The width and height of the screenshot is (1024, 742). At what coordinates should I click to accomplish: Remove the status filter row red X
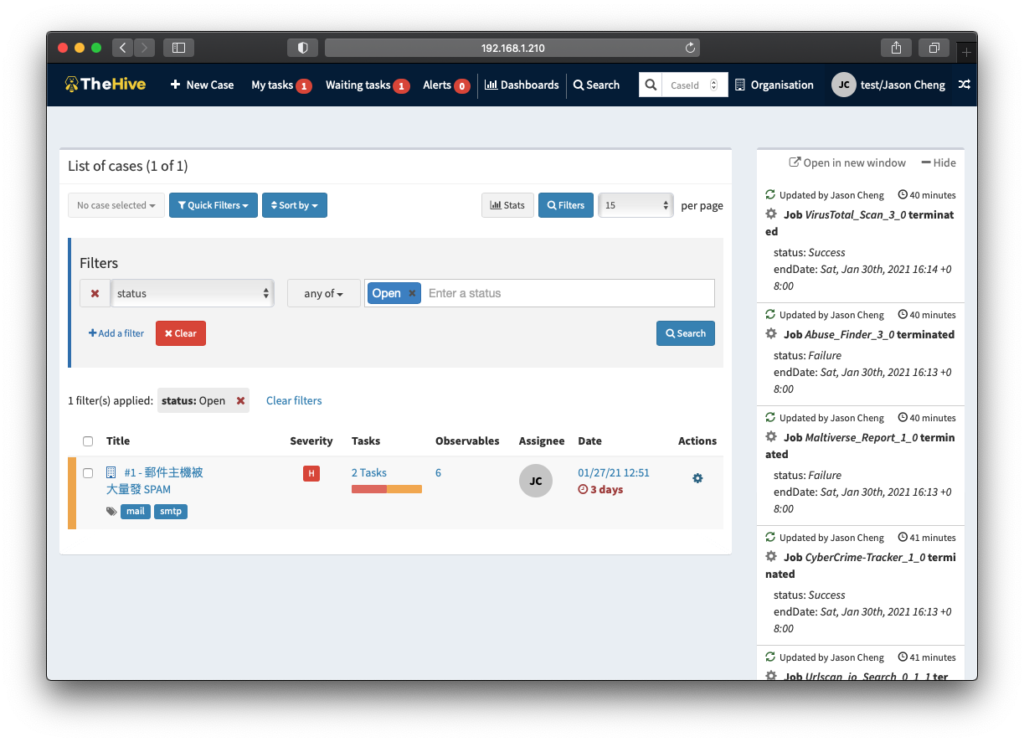point(95,293)
